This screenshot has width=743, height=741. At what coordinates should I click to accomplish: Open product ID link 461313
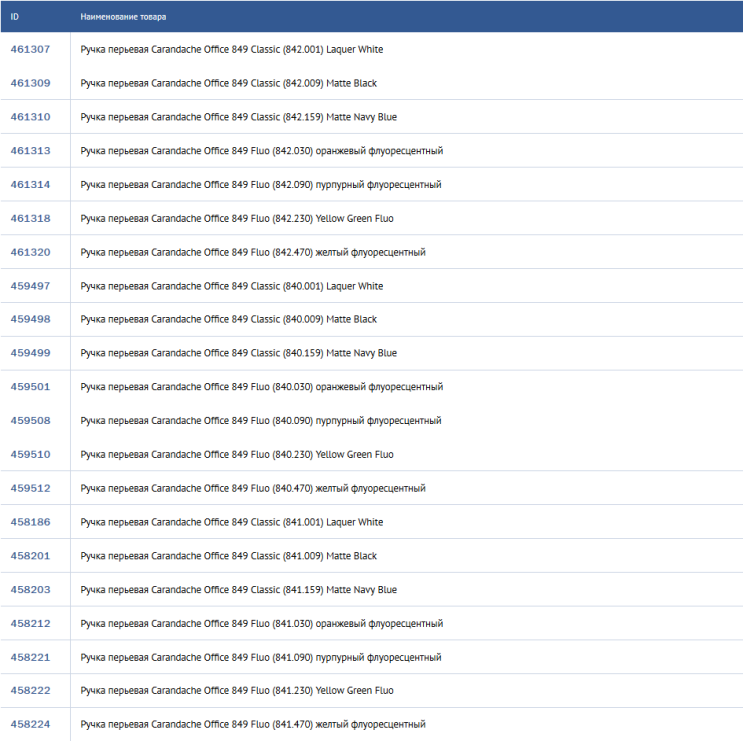pos(30,151)
